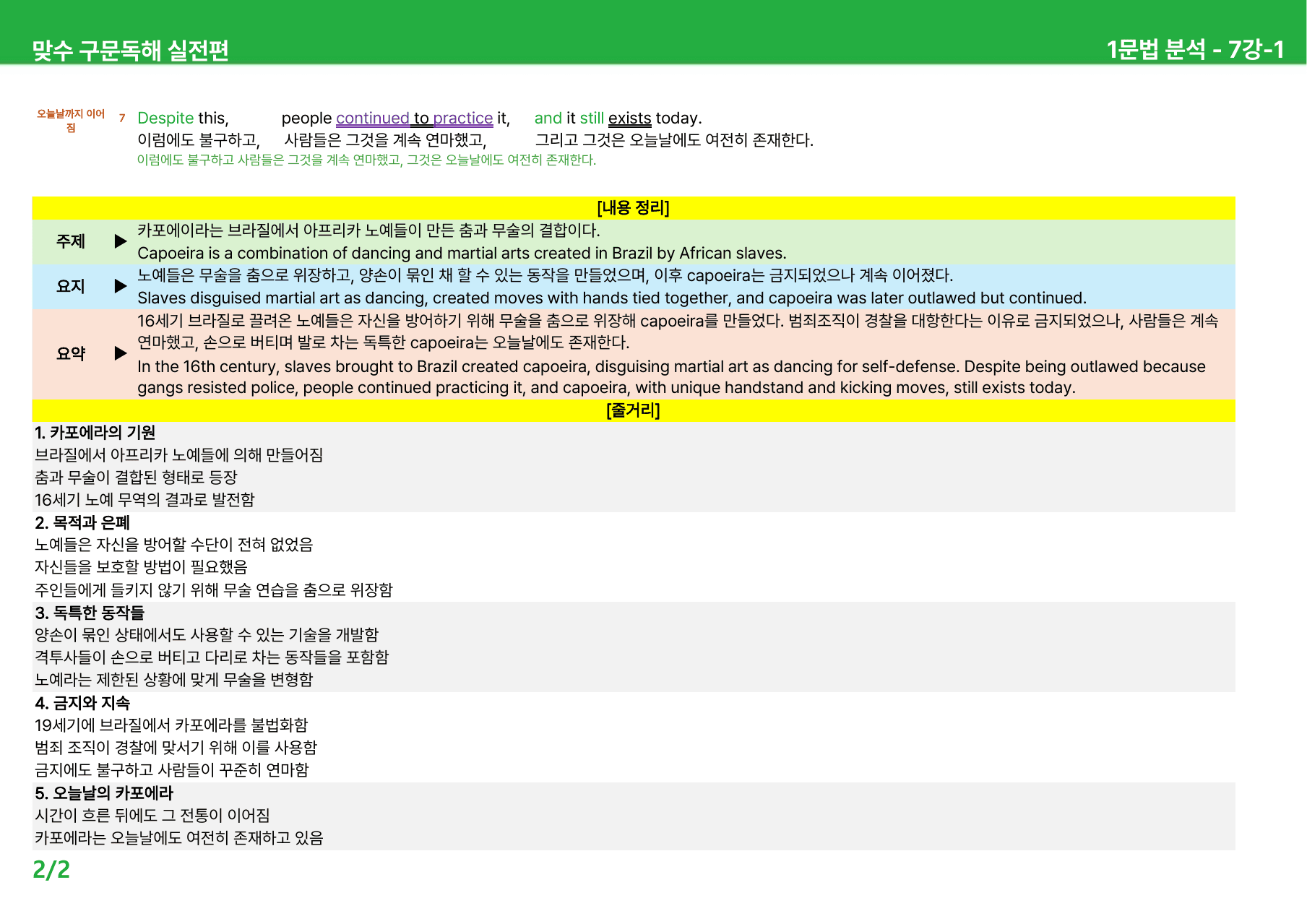The image size is (1307, 924).
Task: Click the sentence number 7
Action: point(122,118)
